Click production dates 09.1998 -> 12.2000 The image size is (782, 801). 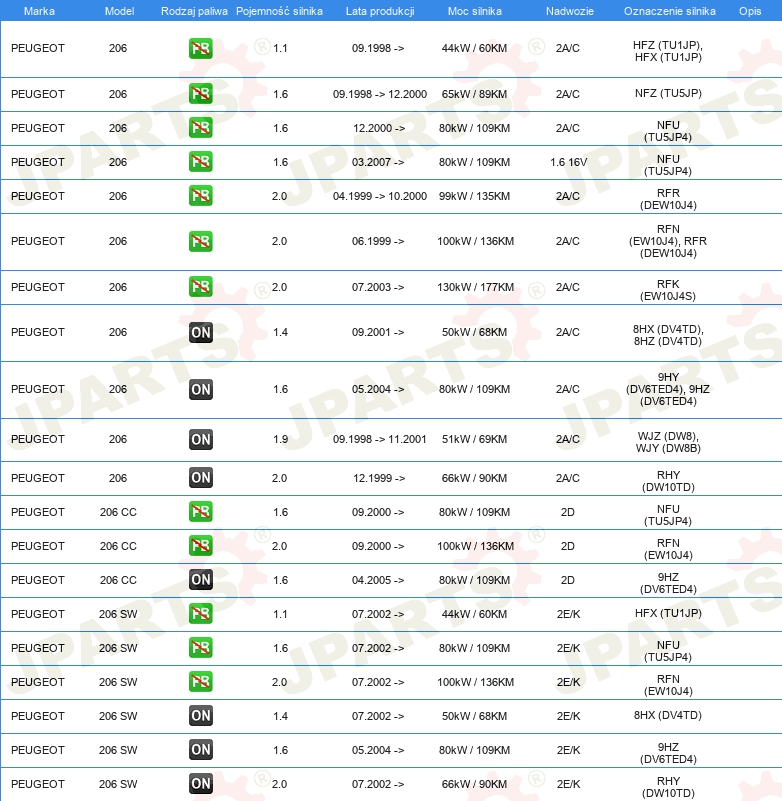pyautogui.click(x=380, y=94)
